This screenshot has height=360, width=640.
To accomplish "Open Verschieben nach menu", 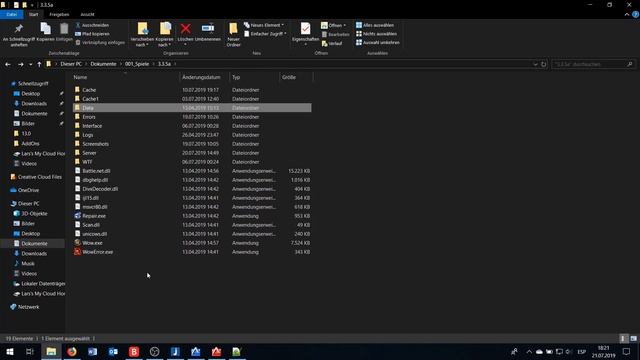I will click(x=142, y=35).
